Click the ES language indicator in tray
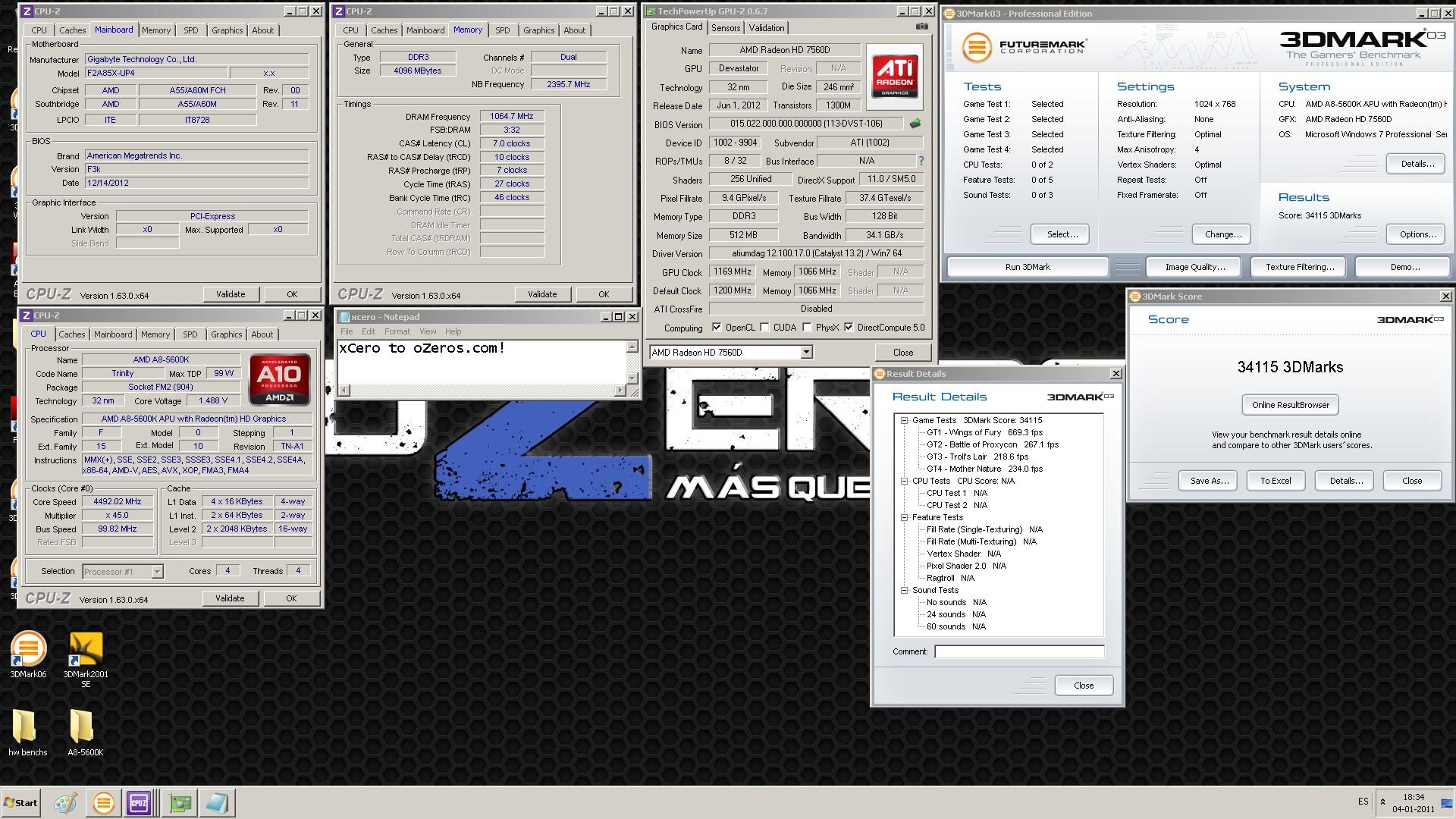The width and height of the screenshot is (1456, 819). coord(1363,802)
